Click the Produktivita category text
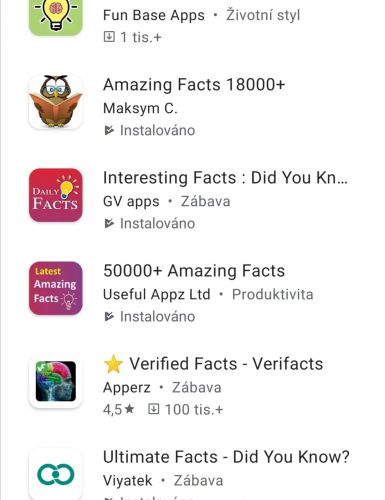The image size is (385, 500). coord(273,294)
